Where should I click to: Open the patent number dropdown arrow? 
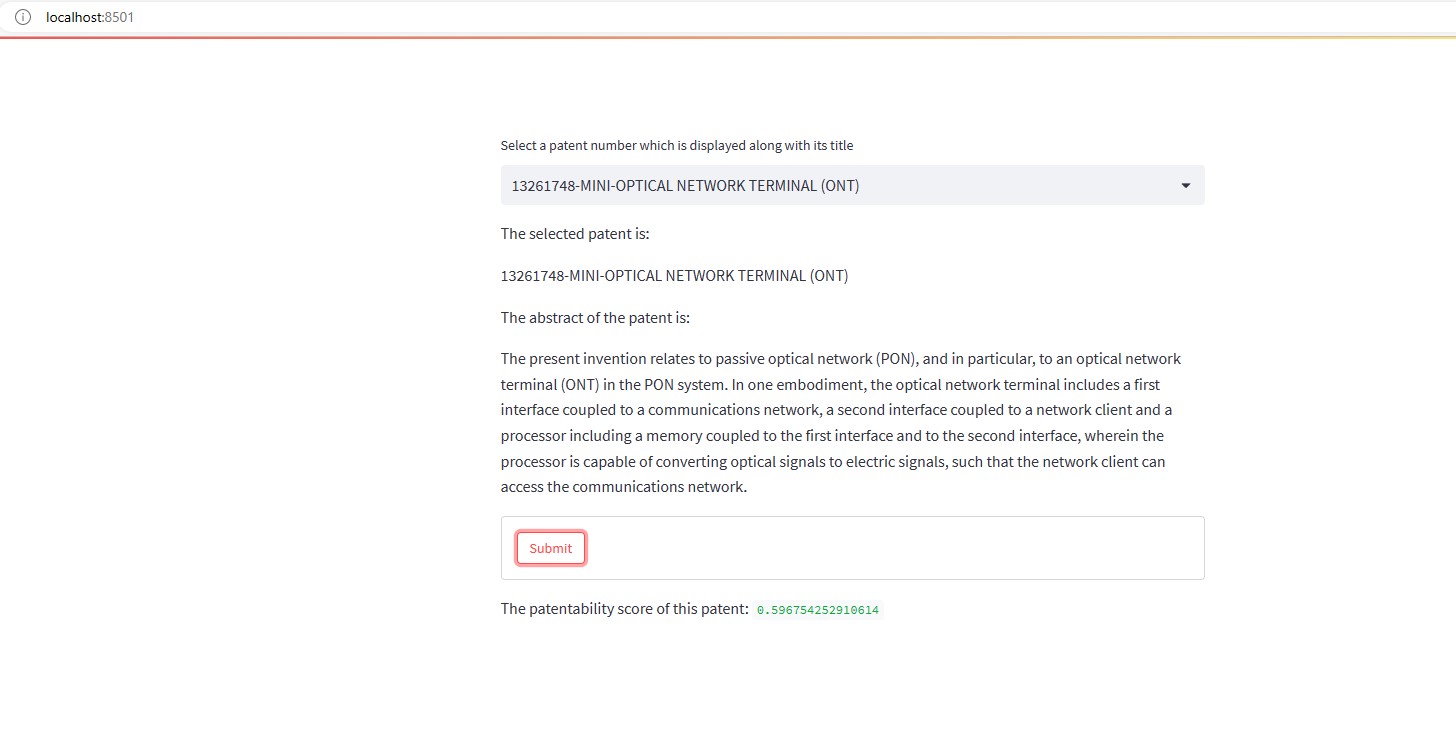1186,186
